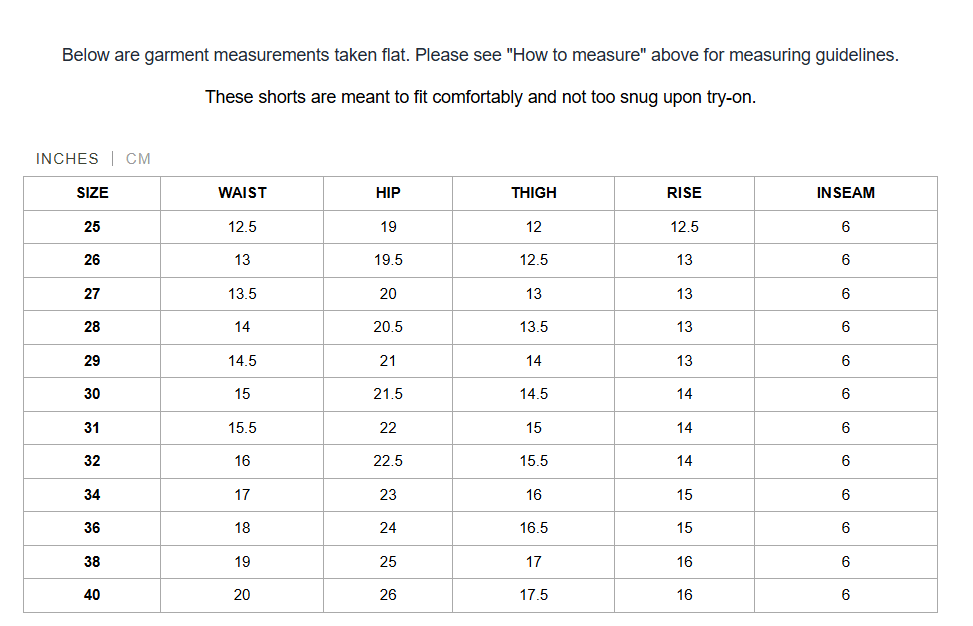
Task: Click the hip value for size 31
Action: pos(388,428)
